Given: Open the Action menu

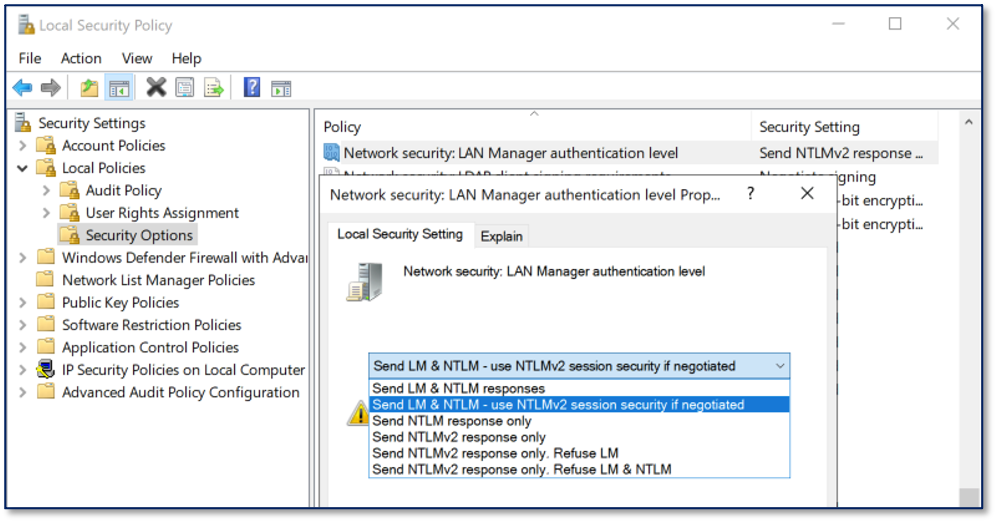Looking at the screenshot, I should coord(81,58).
